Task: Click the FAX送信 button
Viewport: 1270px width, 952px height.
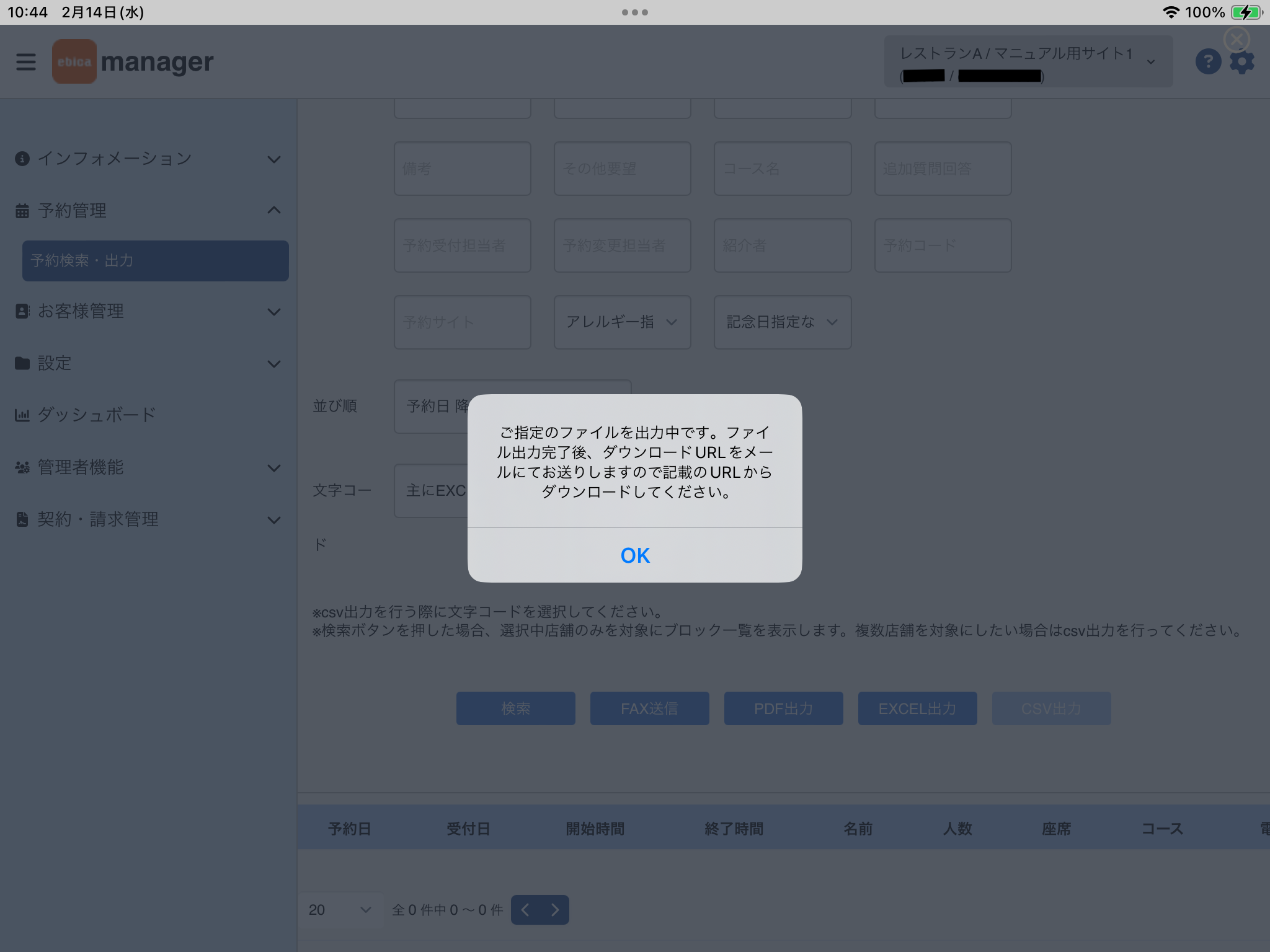Action: [x=650, y=708]
